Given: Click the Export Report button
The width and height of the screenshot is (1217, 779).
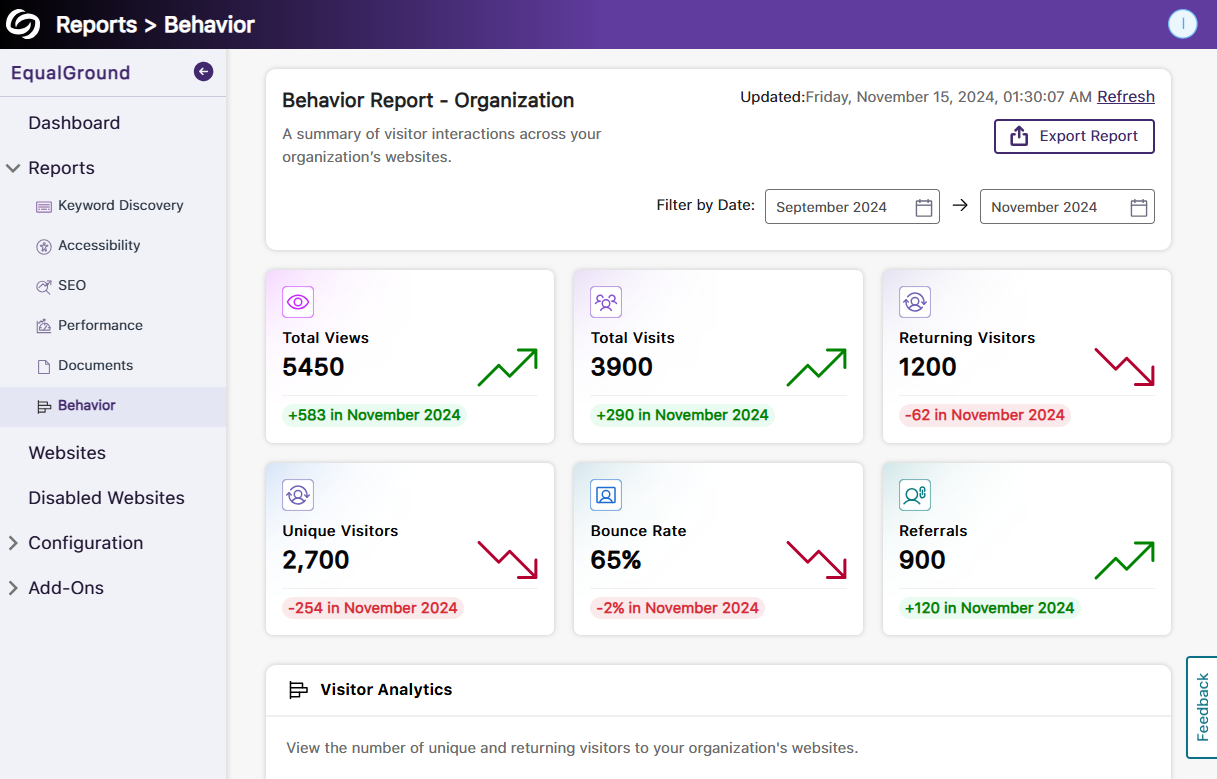Looking at the screenshot, I should [1074, 136].
